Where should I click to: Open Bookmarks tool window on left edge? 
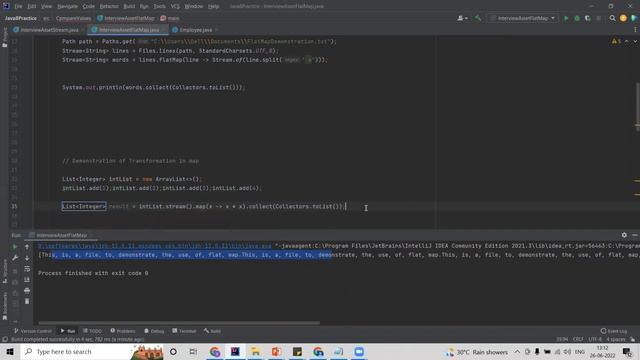click(4, 306)
